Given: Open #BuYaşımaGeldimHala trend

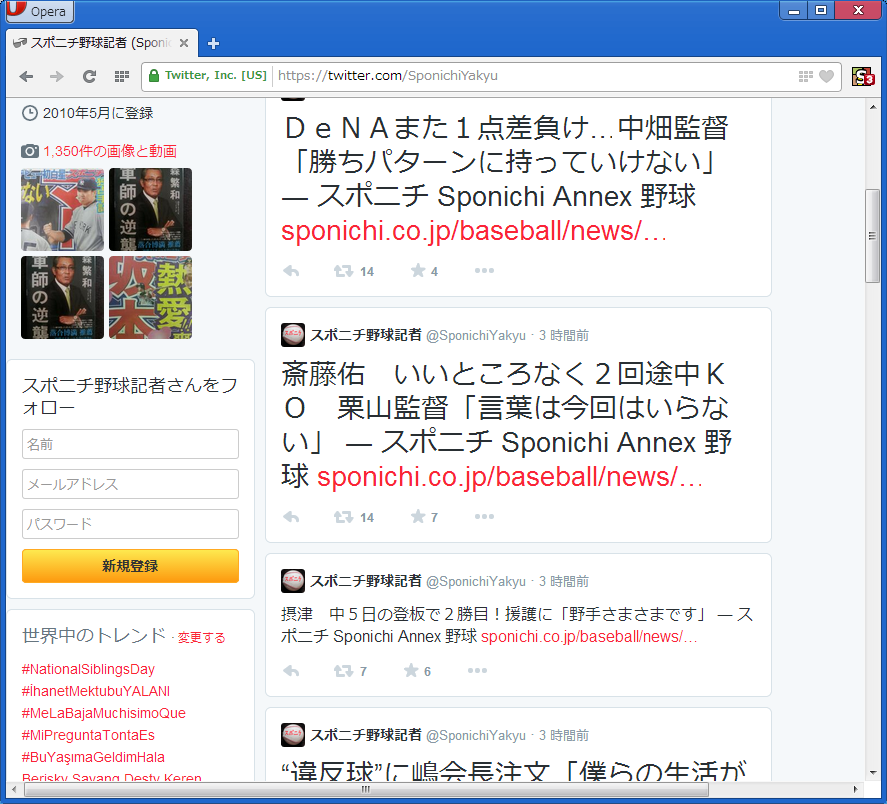Looking at the screenshot, I should click(93, 758).
